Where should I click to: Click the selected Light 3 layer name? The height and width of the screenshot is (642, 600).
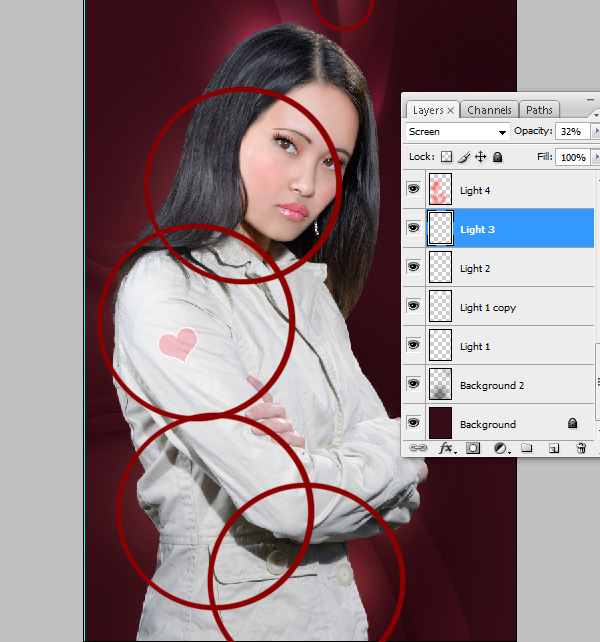[477, 229]
